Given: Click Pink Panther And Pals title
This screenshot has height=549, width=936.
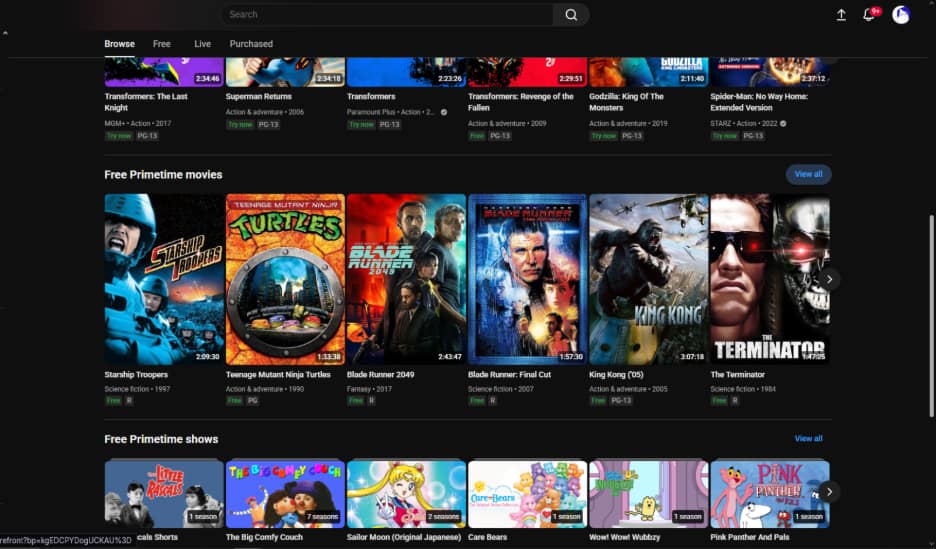Looking at the screenshot, I should [x=750, y=537].
